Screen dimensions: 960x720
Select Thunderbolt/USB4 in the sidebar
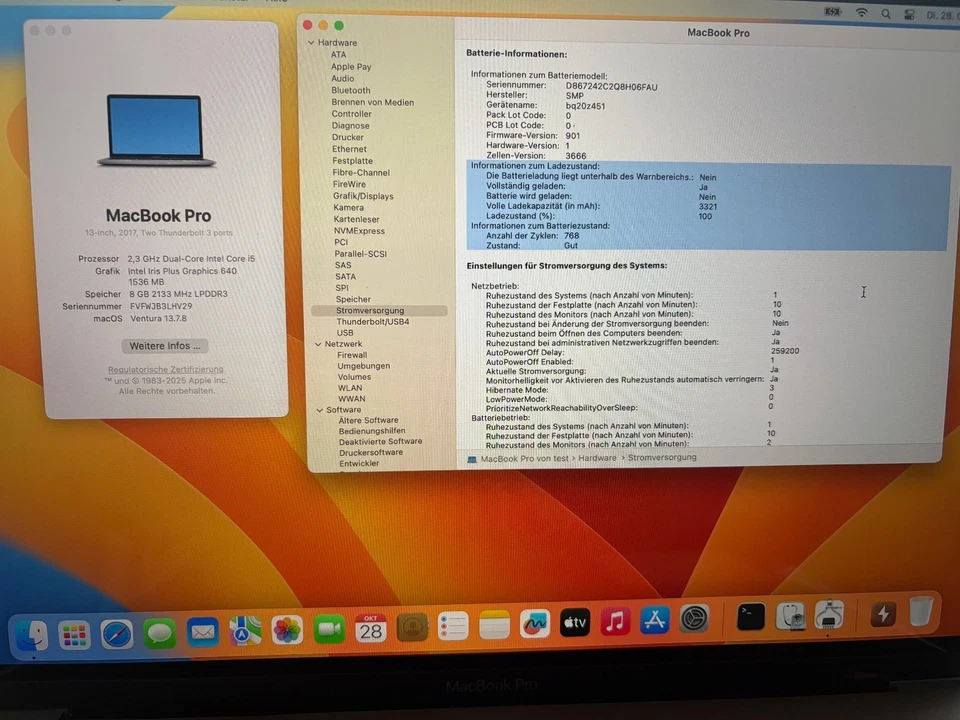374,322
